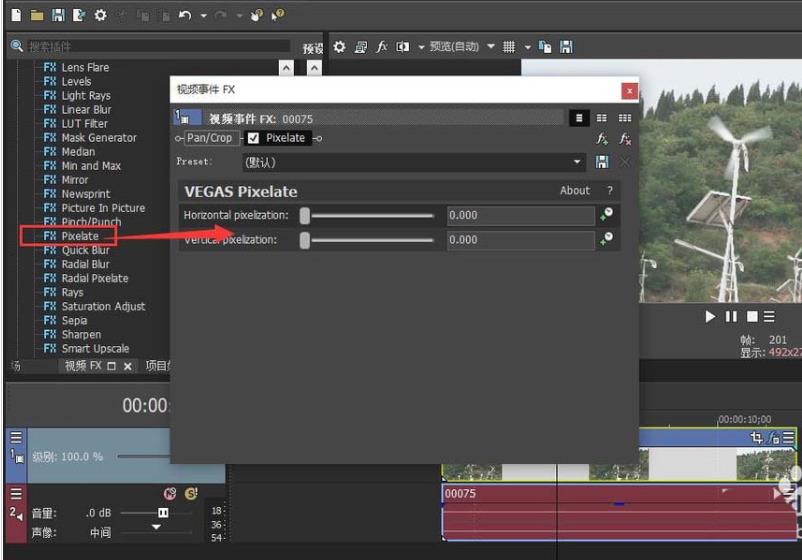Remove selected plug-in with fx X icon
802x560 pixels.
(x=625, y=139)
